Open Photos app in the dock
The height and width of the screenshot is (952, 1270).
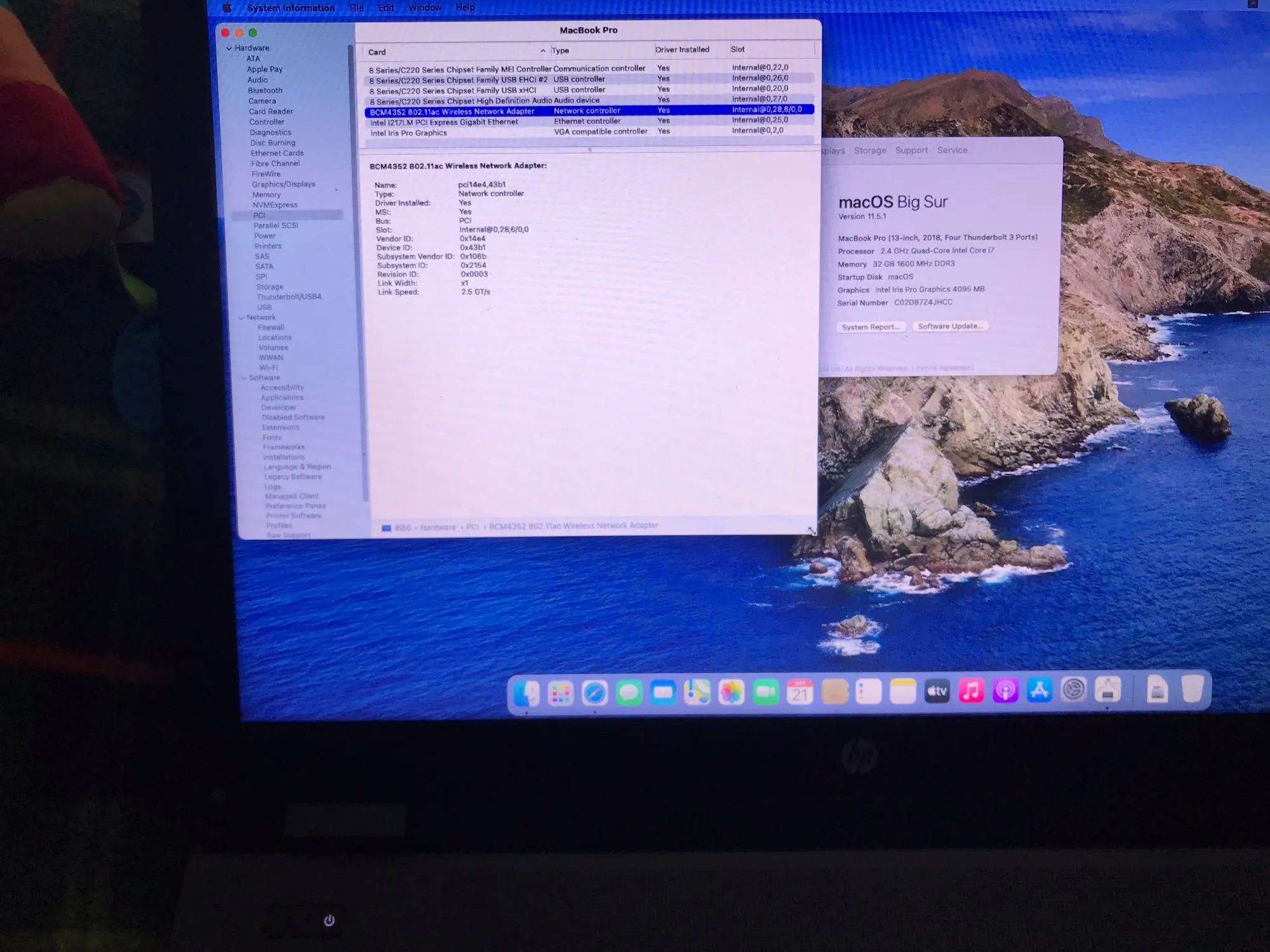tap(731, 692)
